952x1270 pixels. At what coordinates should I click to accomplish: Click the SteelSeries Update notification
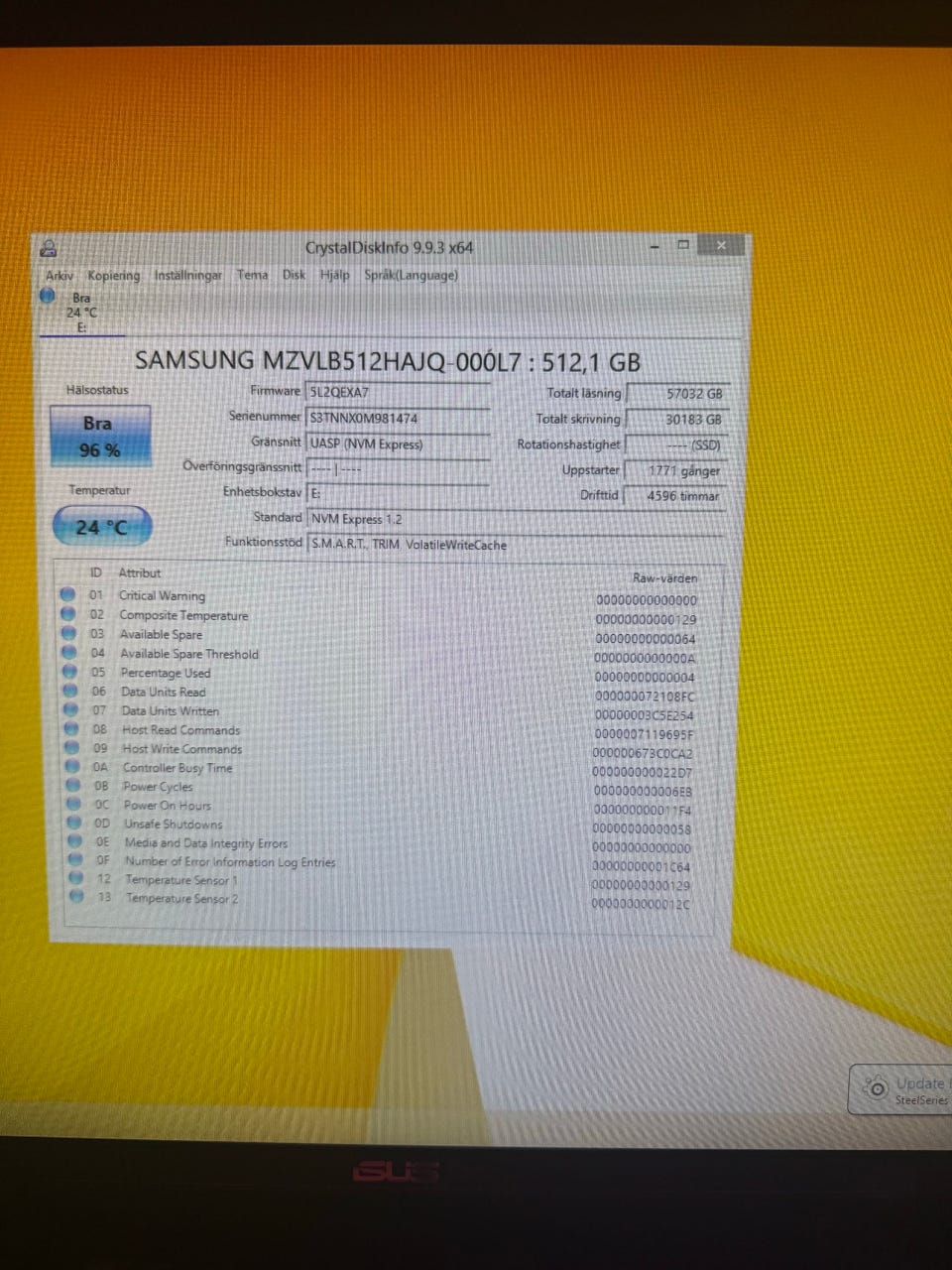(x=900, y=1090)
